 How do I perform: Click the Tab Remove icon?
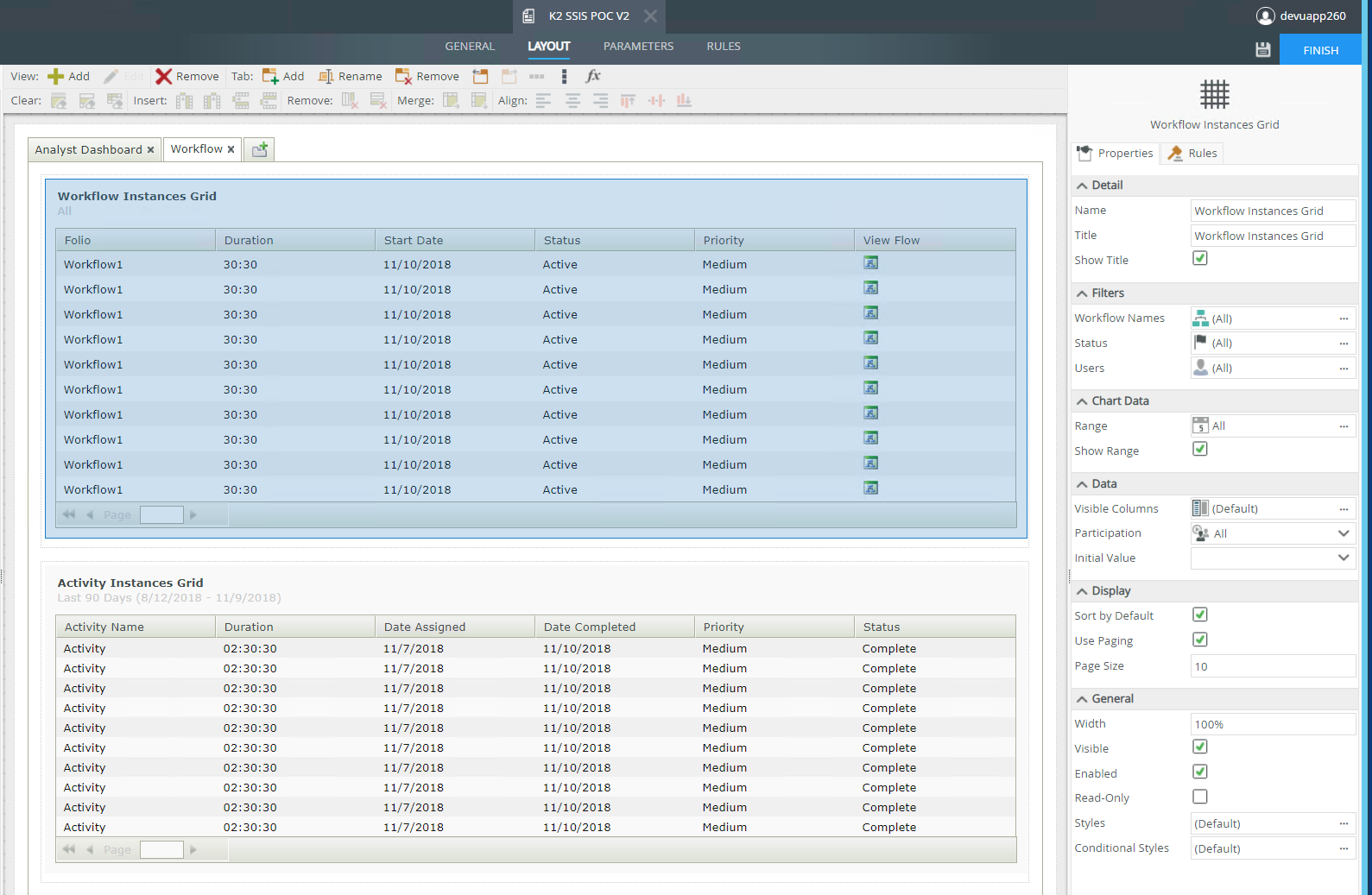click(x=403, y=77)
